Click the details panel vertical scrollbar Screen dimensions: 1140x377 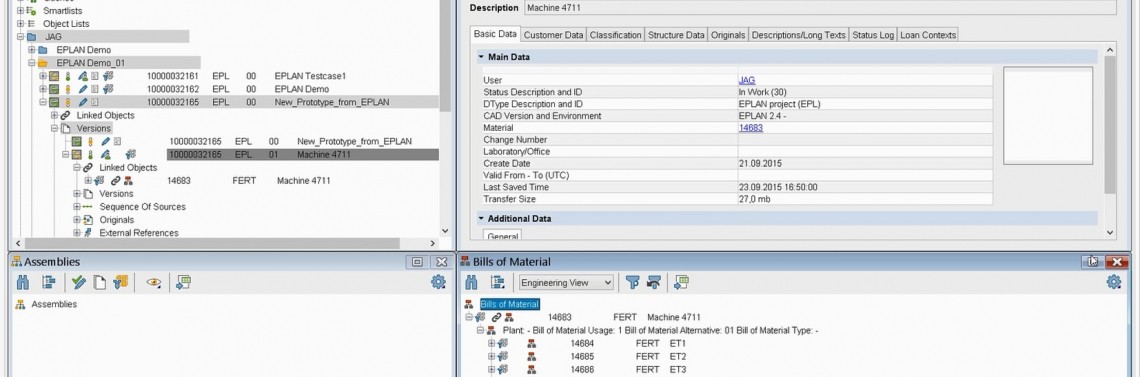click(x=1109, y=124)
